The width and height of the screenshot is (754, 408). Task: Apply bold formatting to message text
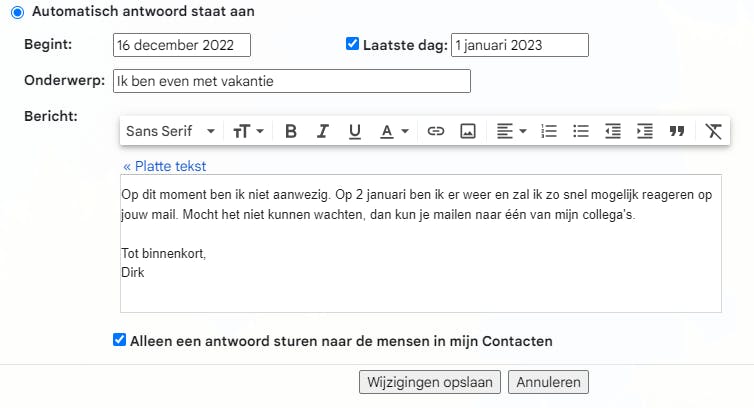pos(291,131)
